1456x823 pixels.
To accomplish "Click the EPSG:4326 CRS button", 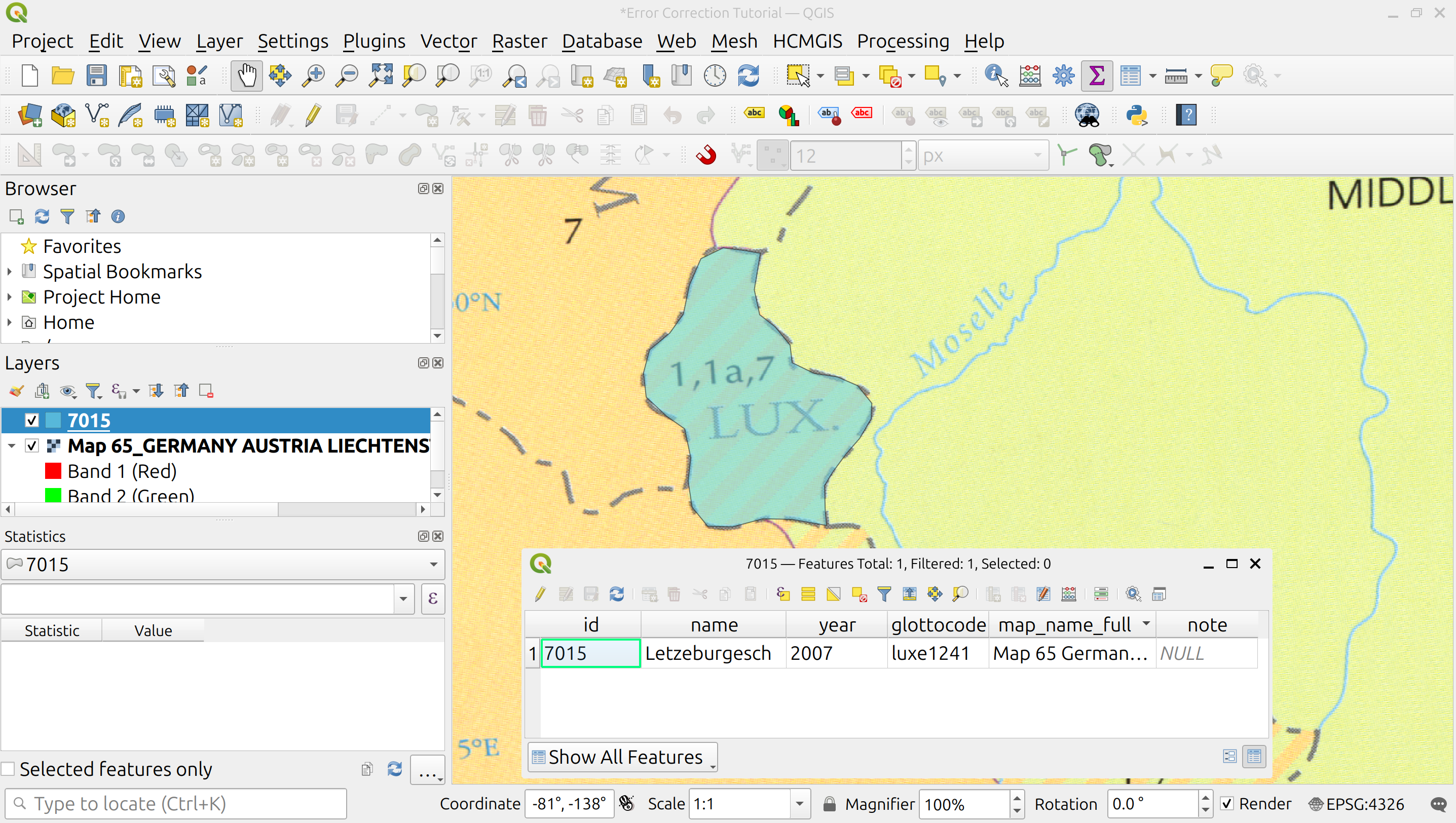I will (x=1357, y=803).
